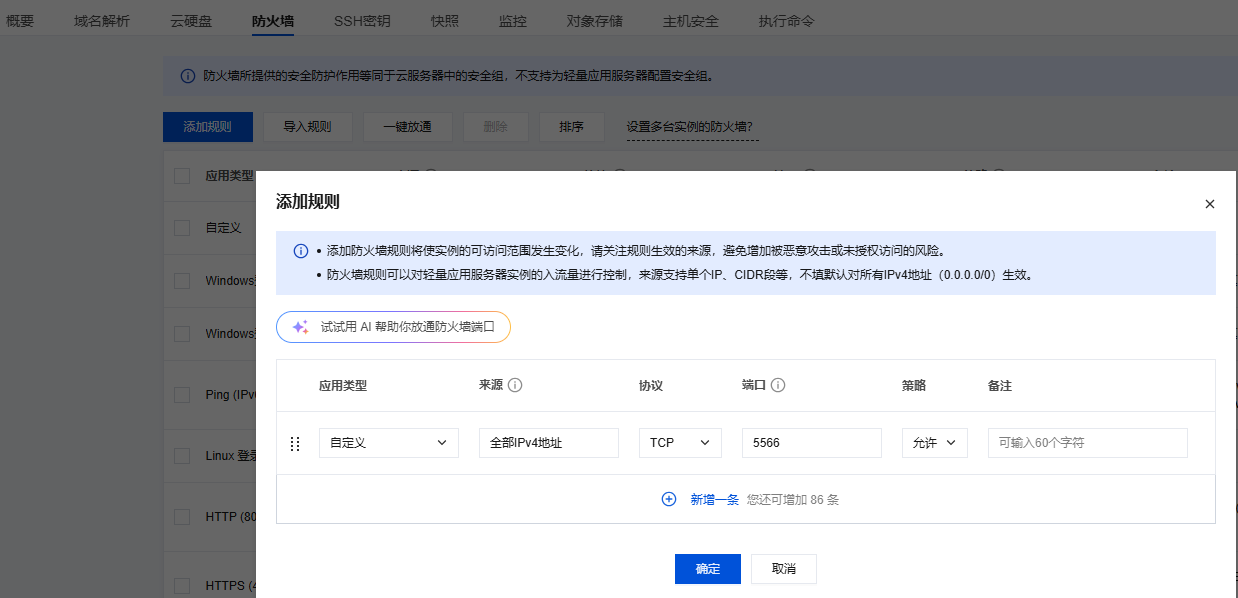Viewport: 1238px width, 598px height.
Task: Click the plus icon beside 新增一条
Action: [x=669, y=499]
